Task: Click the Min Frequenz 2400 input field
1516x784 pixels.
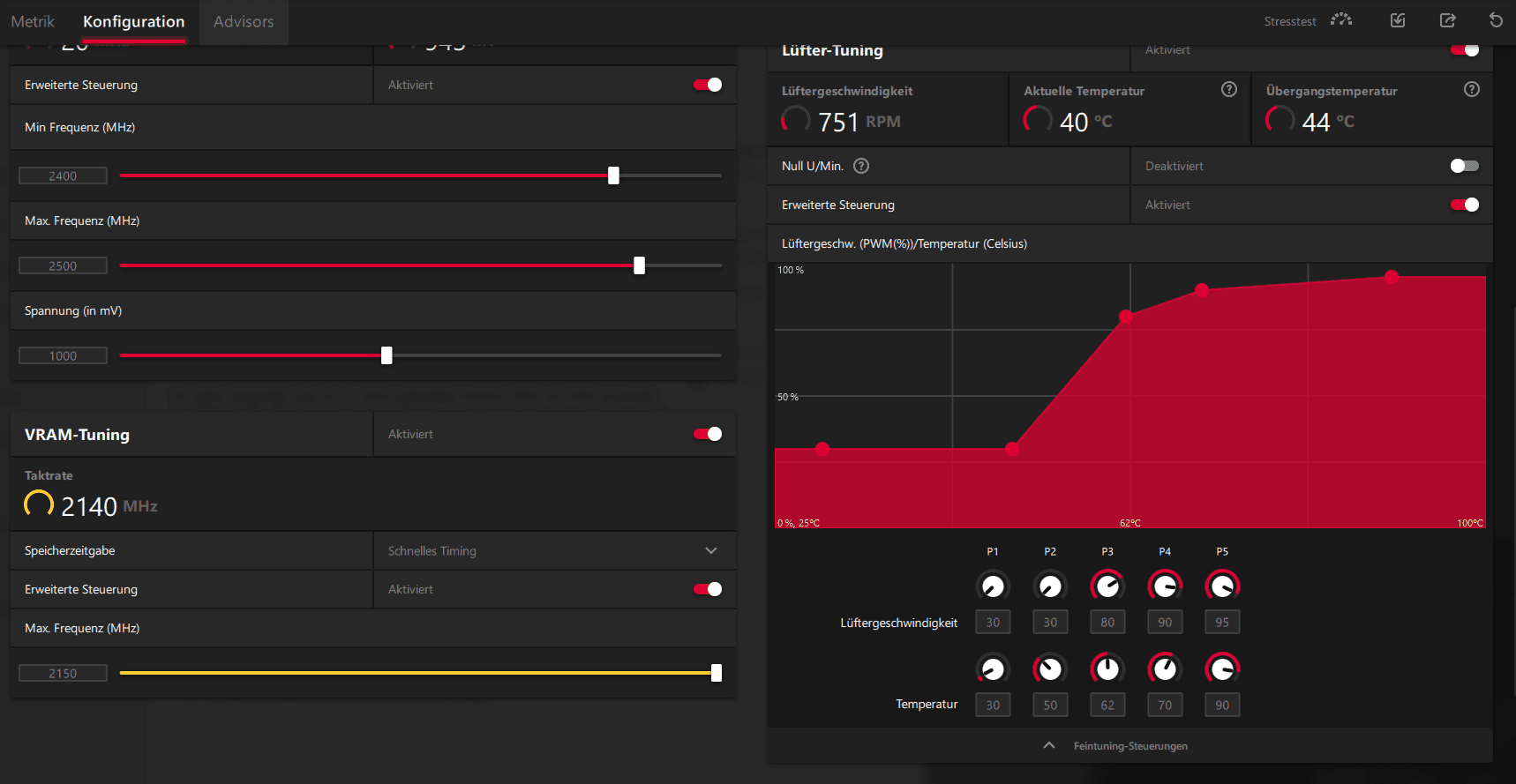Action: coord(63,175)
